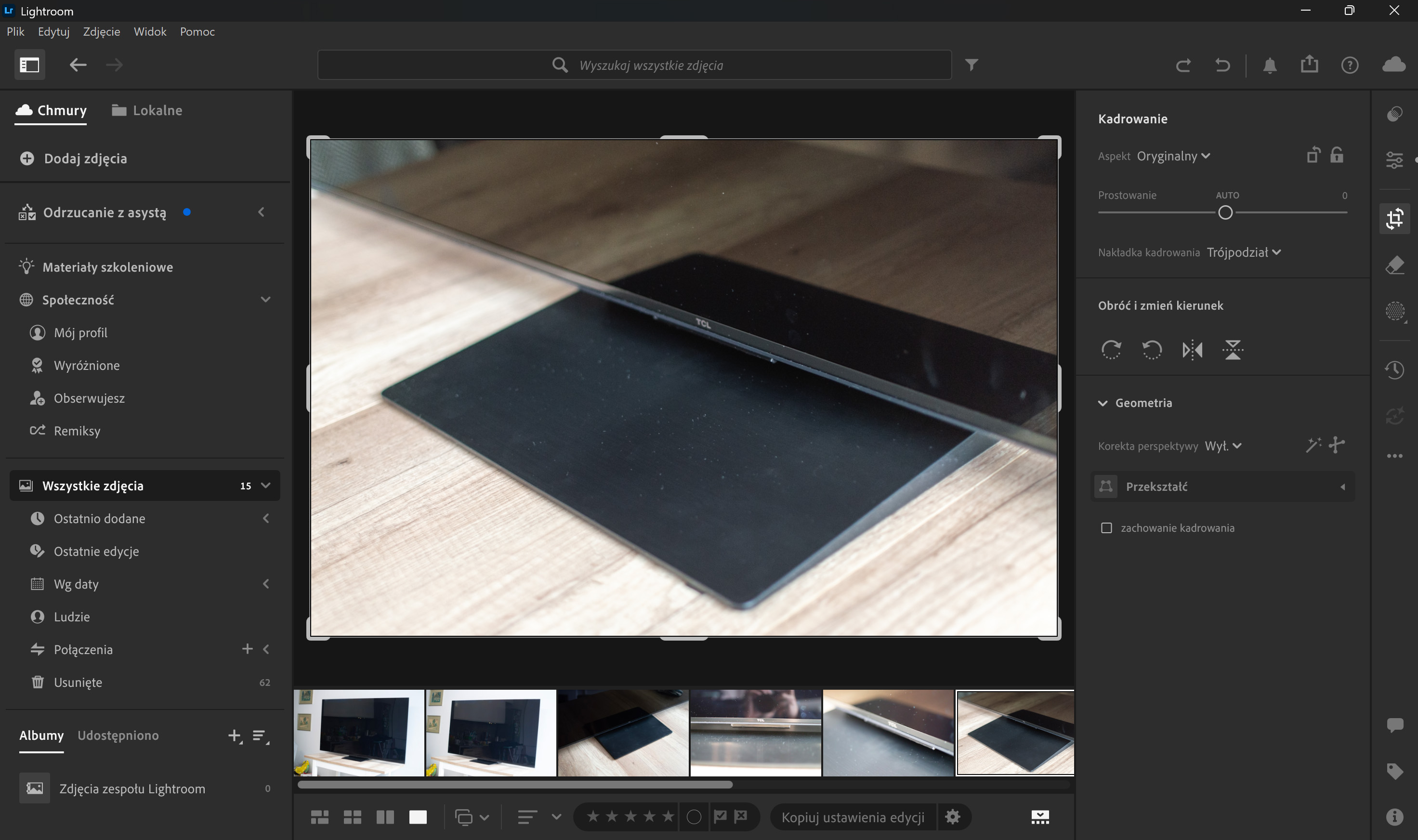1418x840 pixels.
Task: Click the share/export icon
Action: tap(1309, 65)
